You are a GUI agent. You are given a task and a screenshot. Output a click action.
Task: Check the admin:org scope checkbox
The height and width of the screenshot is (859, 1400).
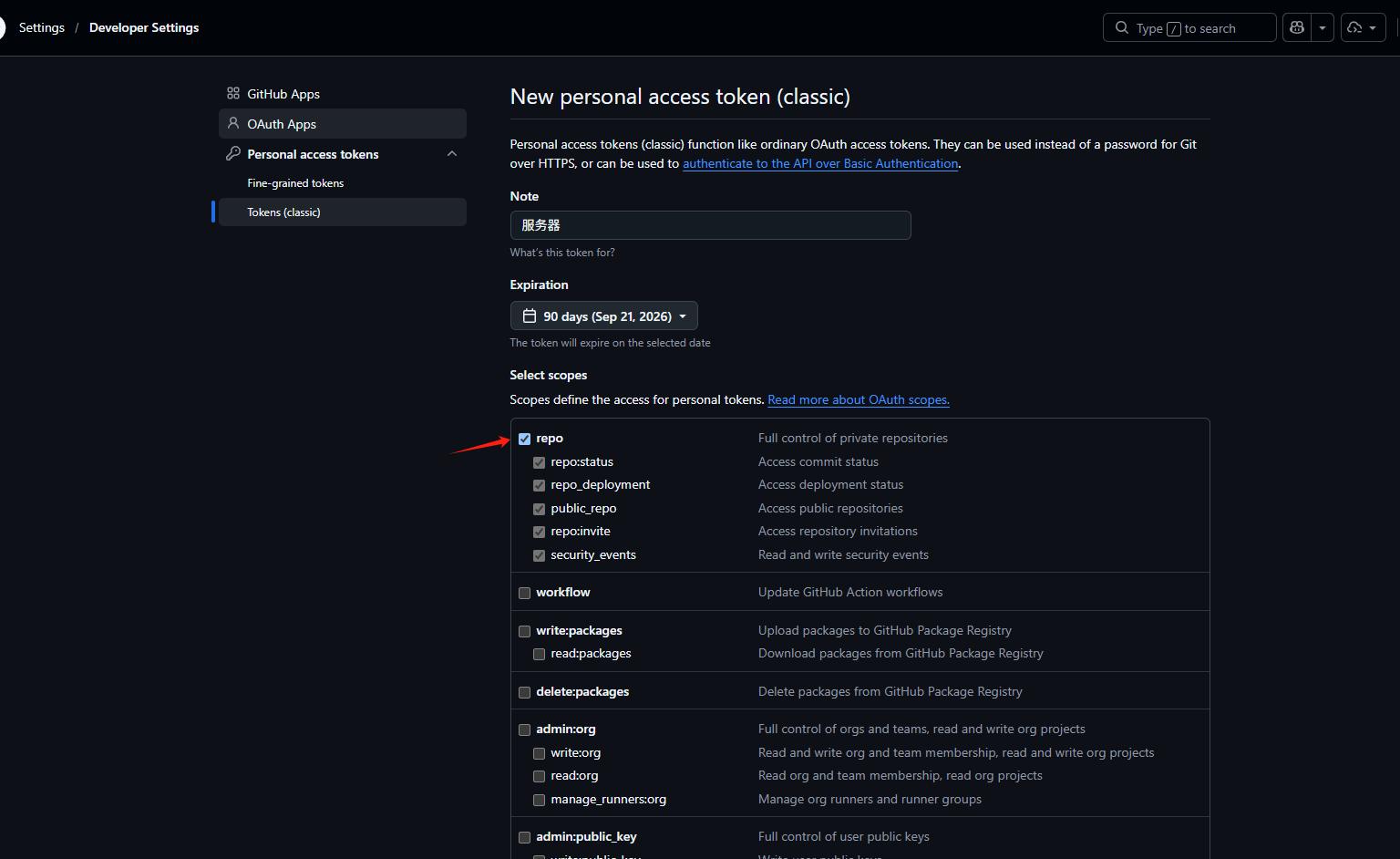(x=525, y=730)
